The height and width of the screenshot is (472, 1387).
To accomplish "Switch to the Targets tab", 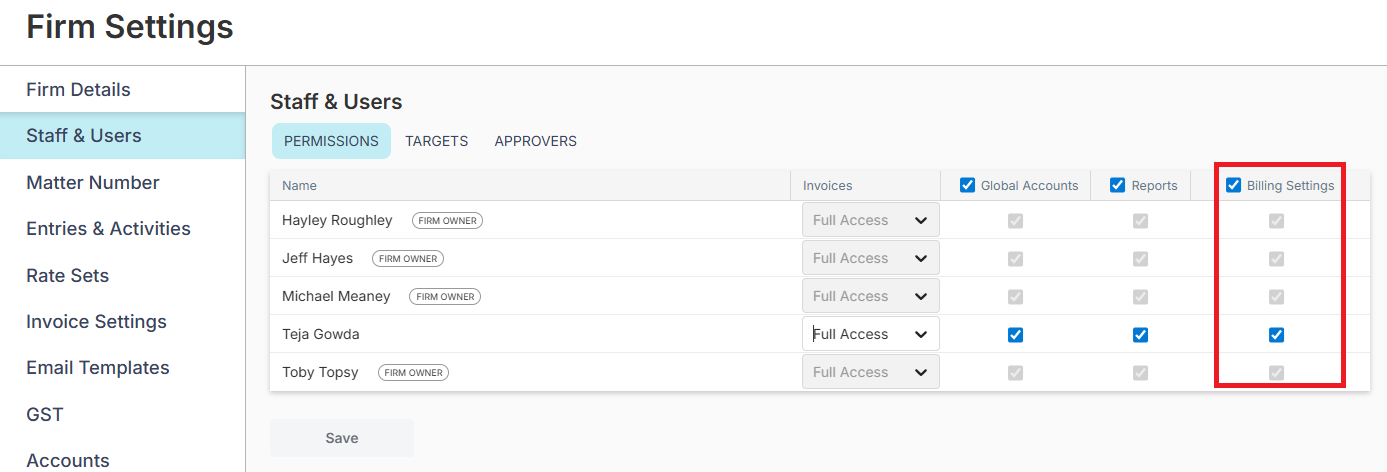I will pos(436,141).
